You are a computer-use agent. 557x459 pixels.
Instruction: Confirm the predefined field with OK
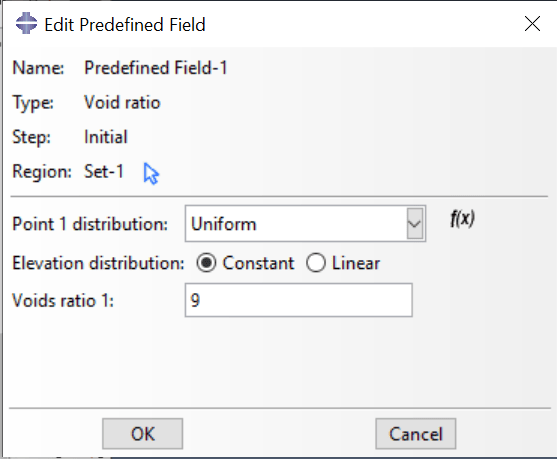[142, 434]
